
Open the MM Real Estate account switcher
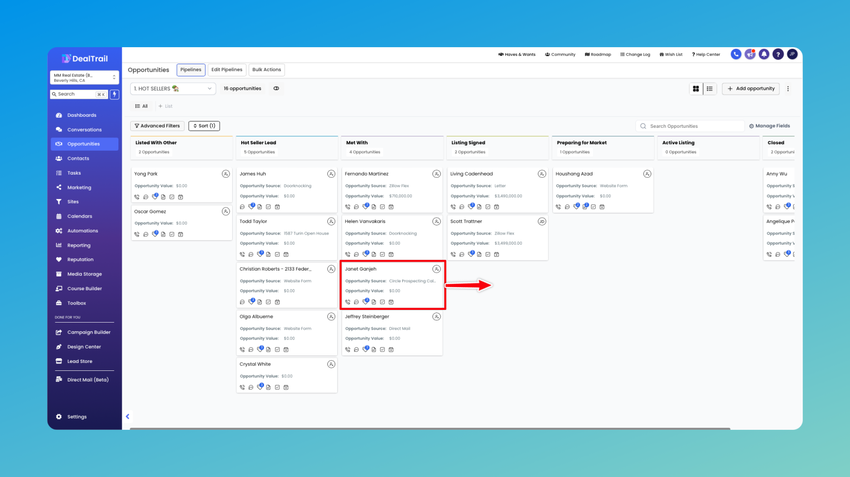(x=84, y=78)
